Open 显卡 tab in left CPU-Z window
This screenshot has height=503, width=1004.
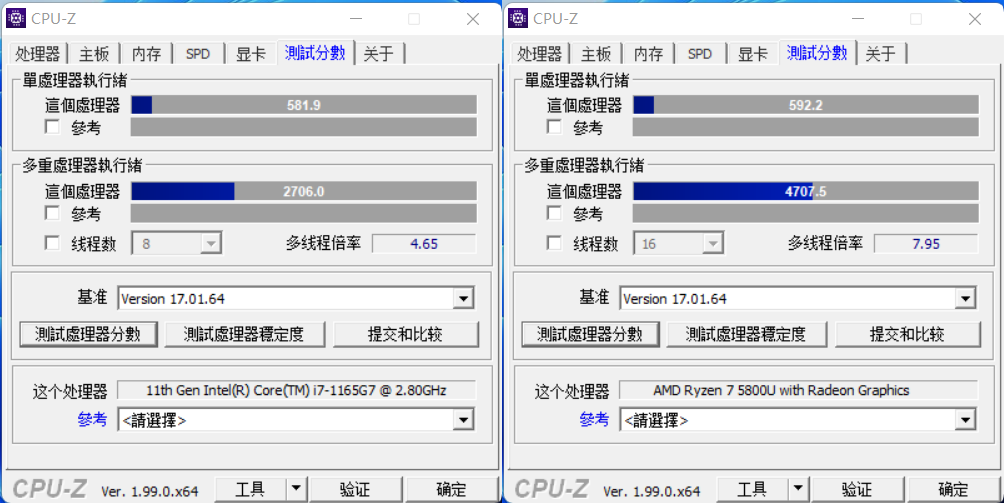250,54
